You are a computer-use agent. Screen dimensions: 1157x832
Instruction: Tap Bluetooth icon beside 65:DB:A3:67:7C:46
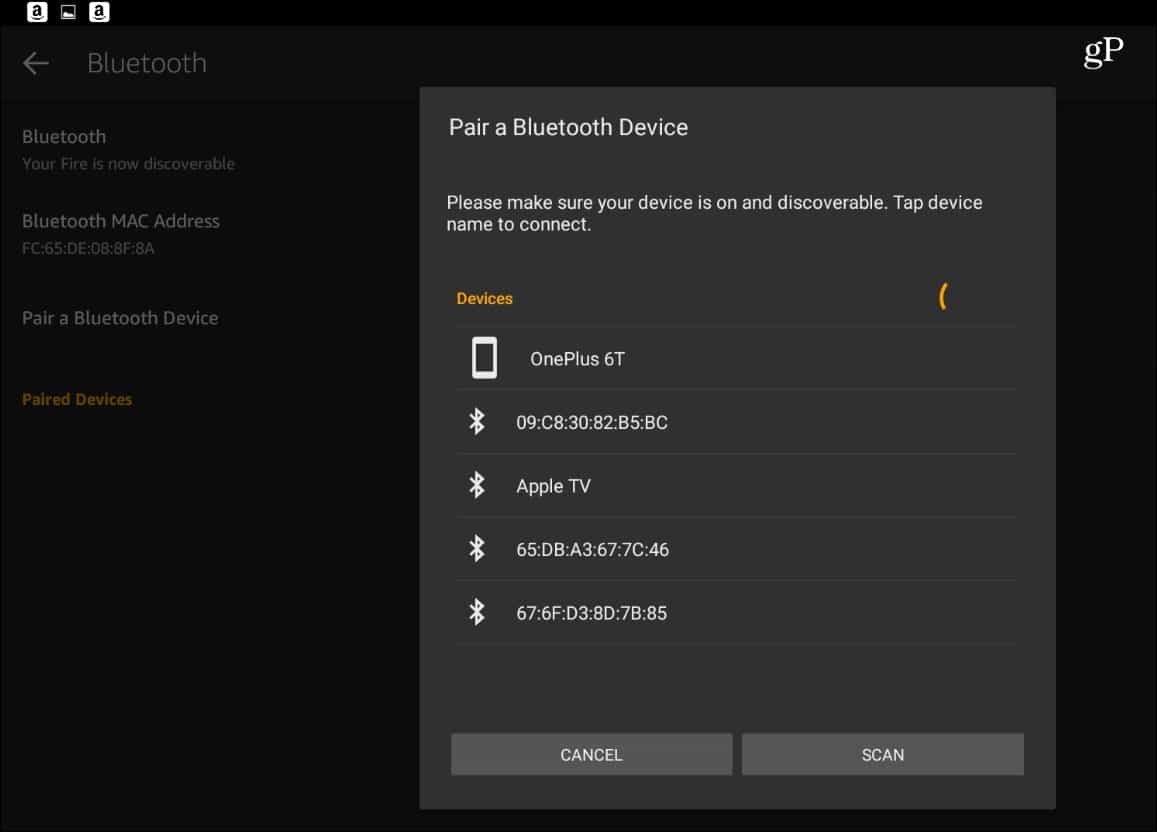click(477, 549)
